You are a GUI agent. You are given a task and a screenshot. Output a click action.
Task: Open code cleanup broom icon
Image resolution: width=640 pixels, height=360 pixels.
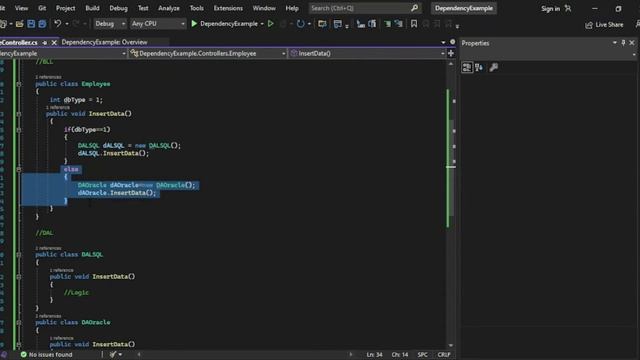click(113, 355)
